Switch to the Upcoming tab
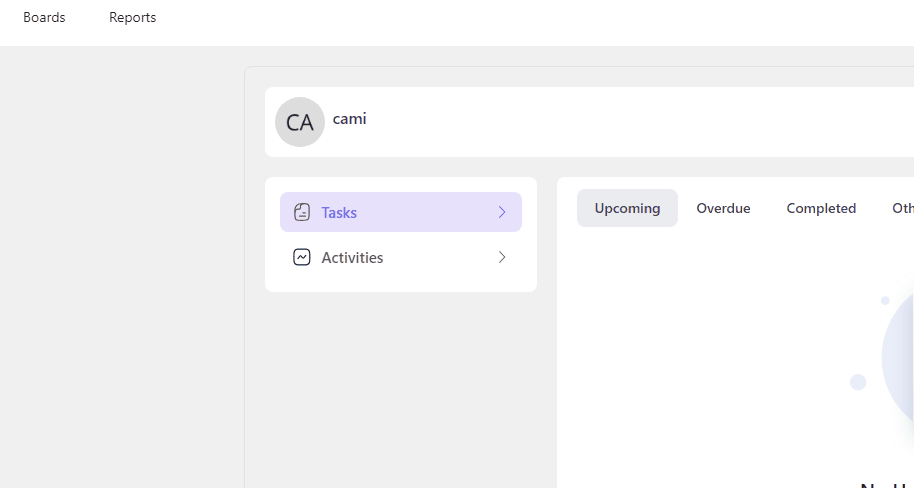Viewport: 914px width, 488px height. 627,208
